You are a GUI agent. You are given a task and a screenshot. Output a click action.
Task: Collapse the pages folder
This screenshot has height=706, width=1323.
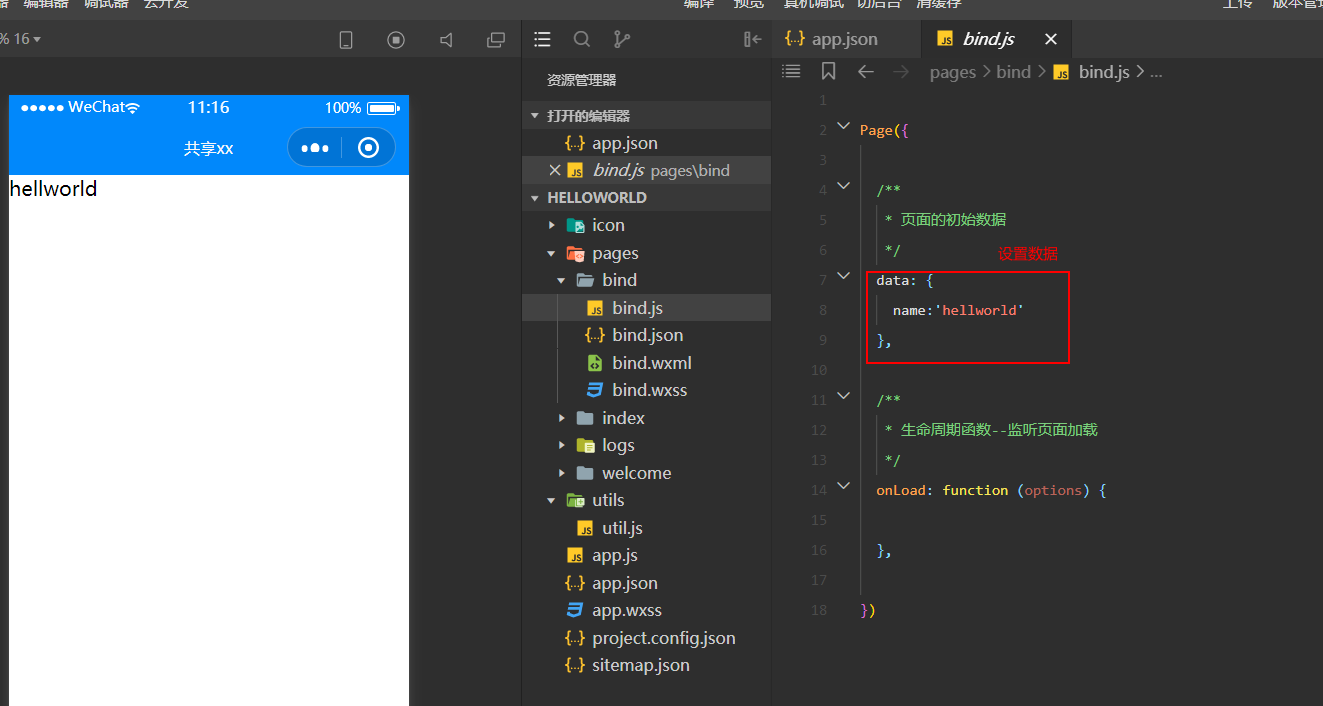click(552, 253)
